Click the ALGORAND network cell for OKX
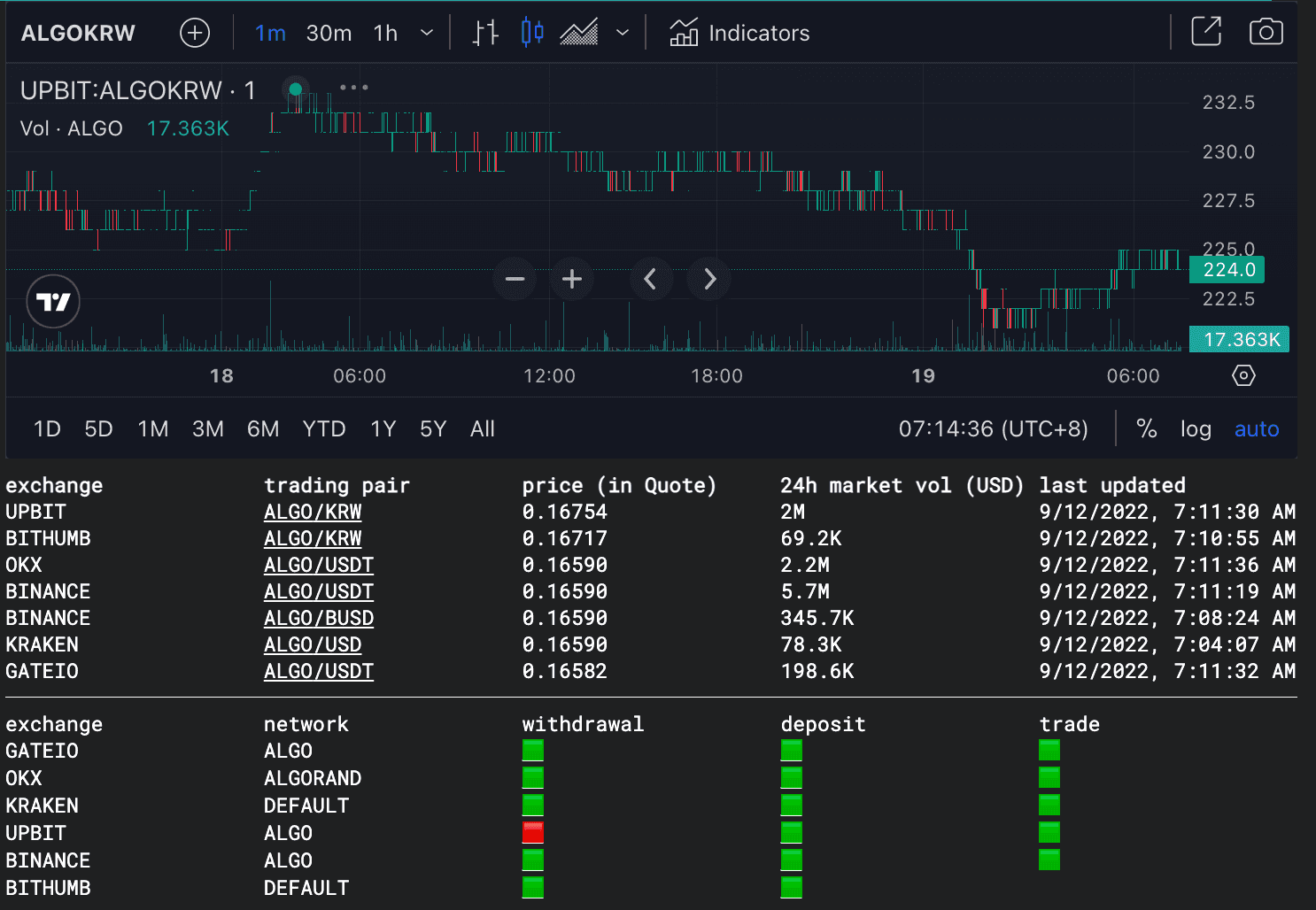This screenshot has width=1316, height=910. coord(313,778)
